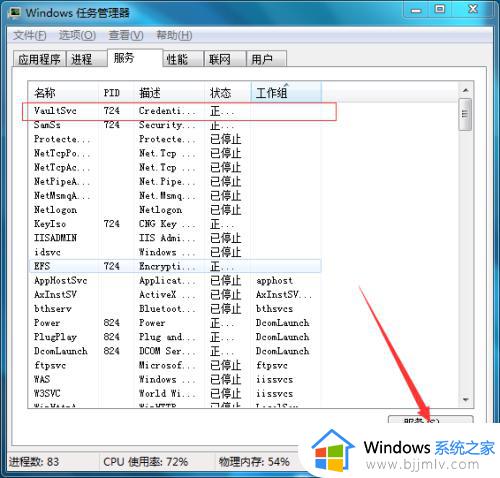The image size is (500, 478).
Task: Click the 物理内存: 54% status entry
Action: [x=254, y=462]
